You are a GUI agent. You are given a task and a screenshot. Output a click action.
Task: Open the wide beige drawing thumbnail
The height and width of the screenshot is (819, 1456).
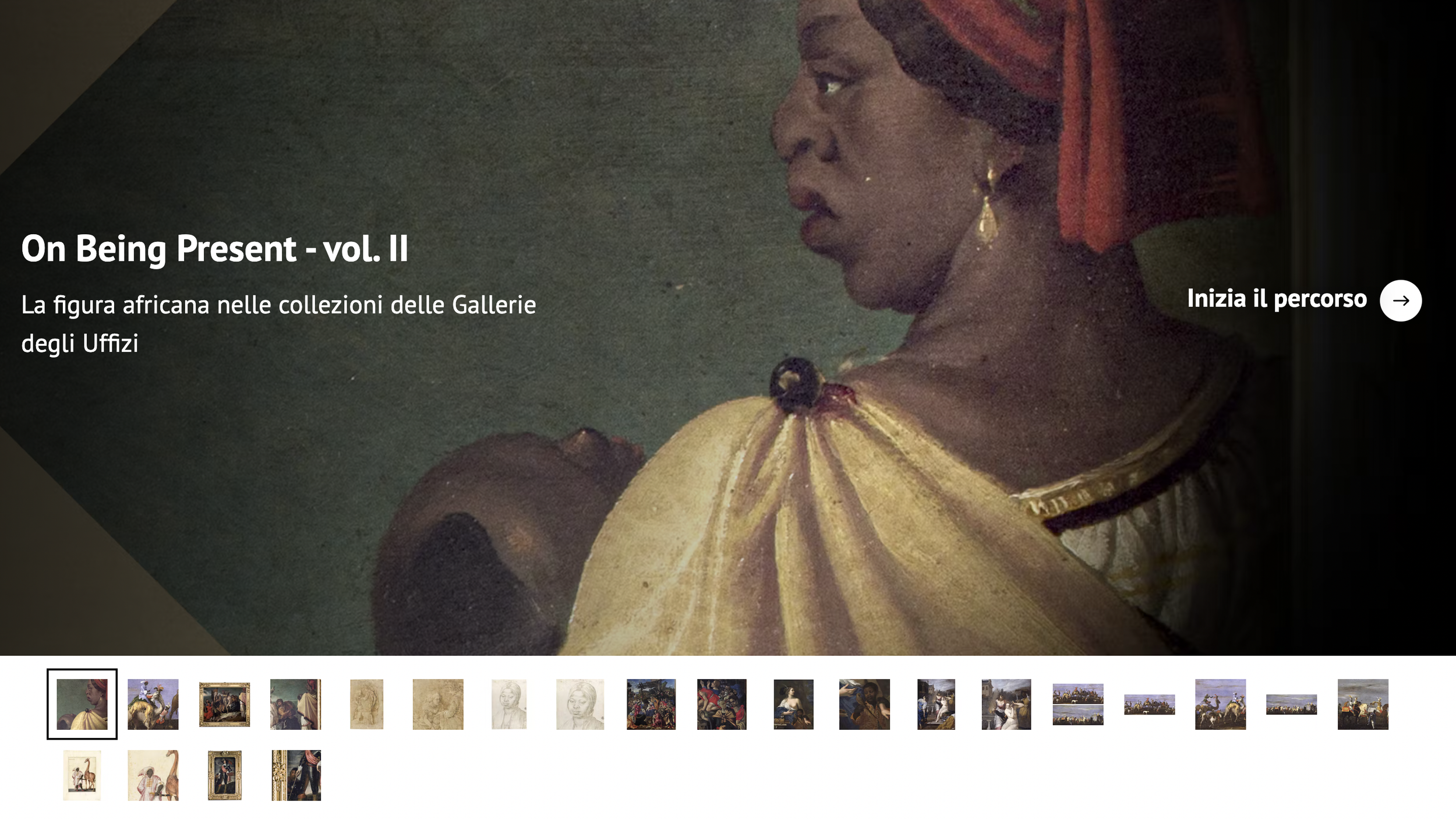point(438,704)
